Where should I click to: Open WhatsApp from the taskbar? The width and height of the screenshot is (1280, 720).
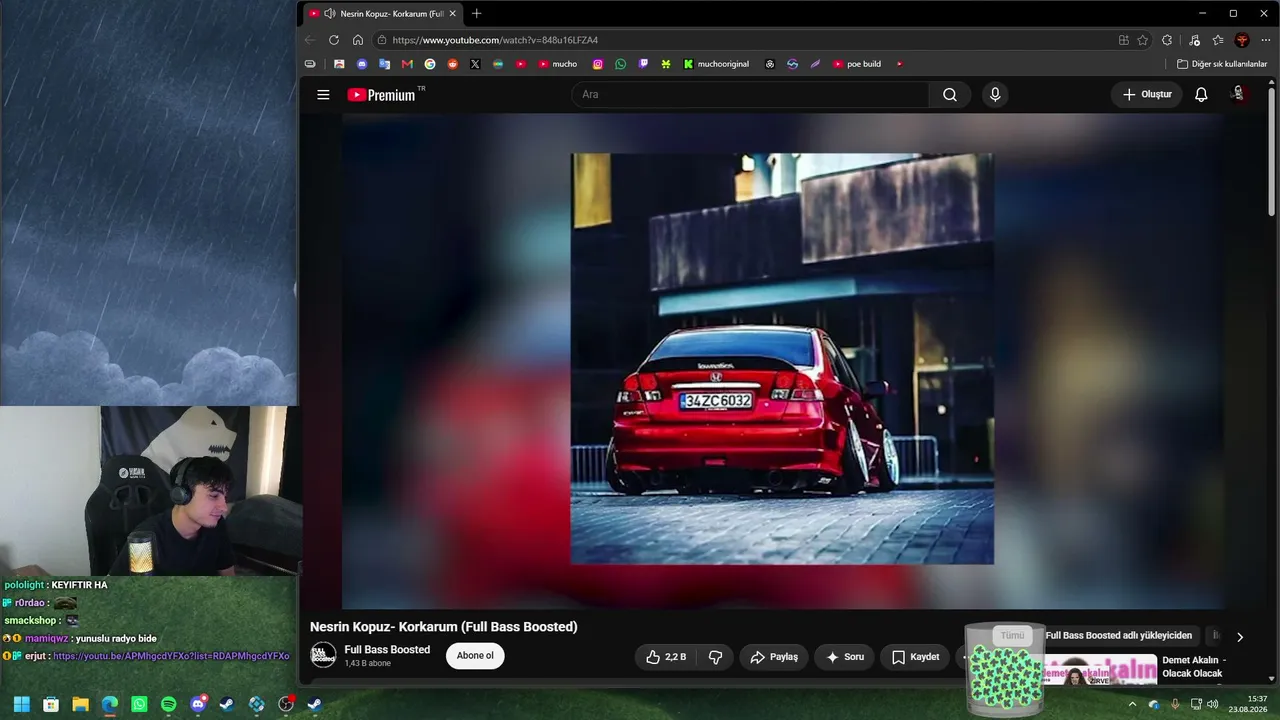coord(139,704)
